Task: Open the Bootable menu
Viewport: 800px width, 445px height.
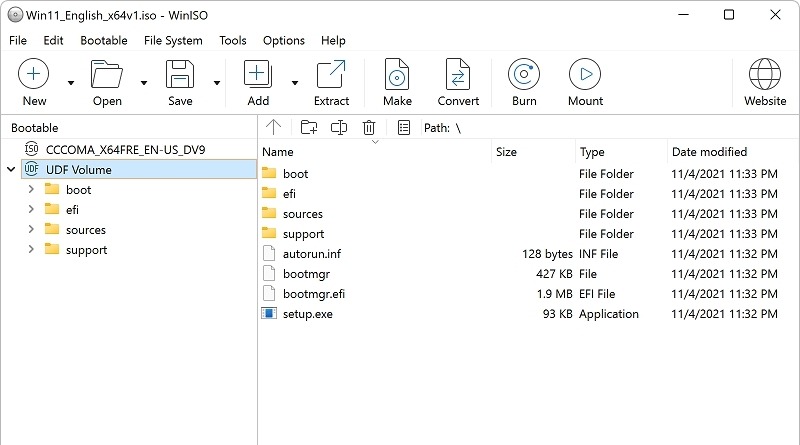Action: 104,40
